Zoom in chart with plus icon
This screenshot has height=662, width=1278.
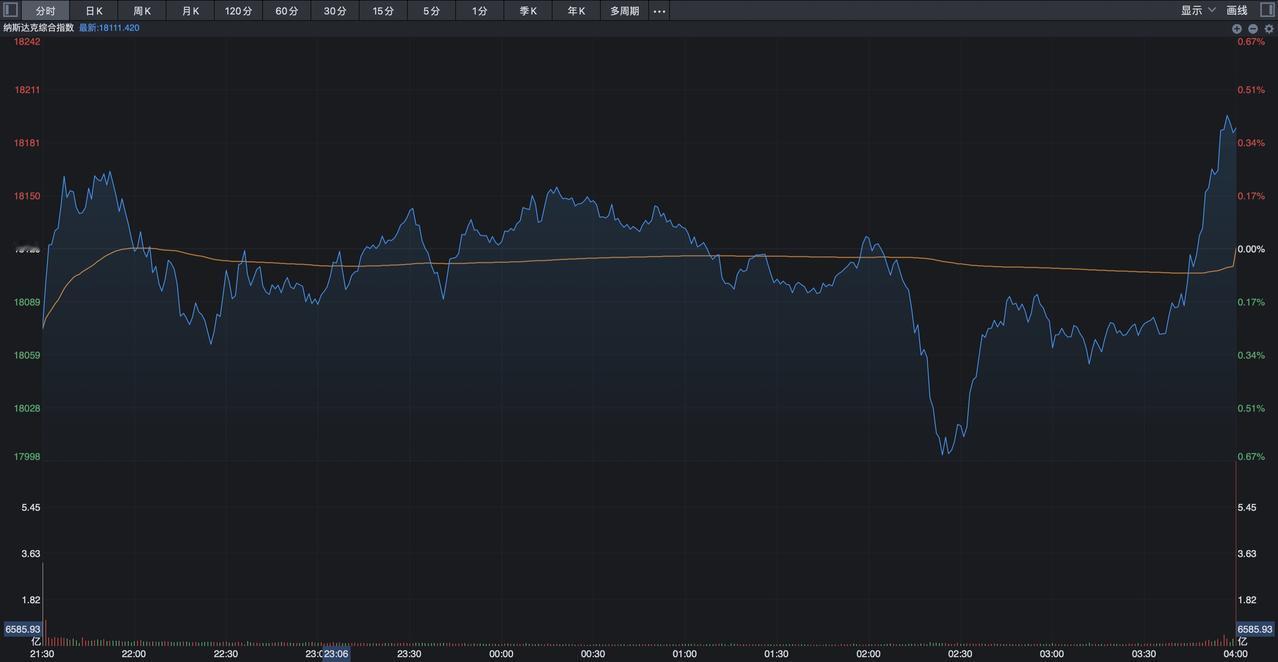1237,28
